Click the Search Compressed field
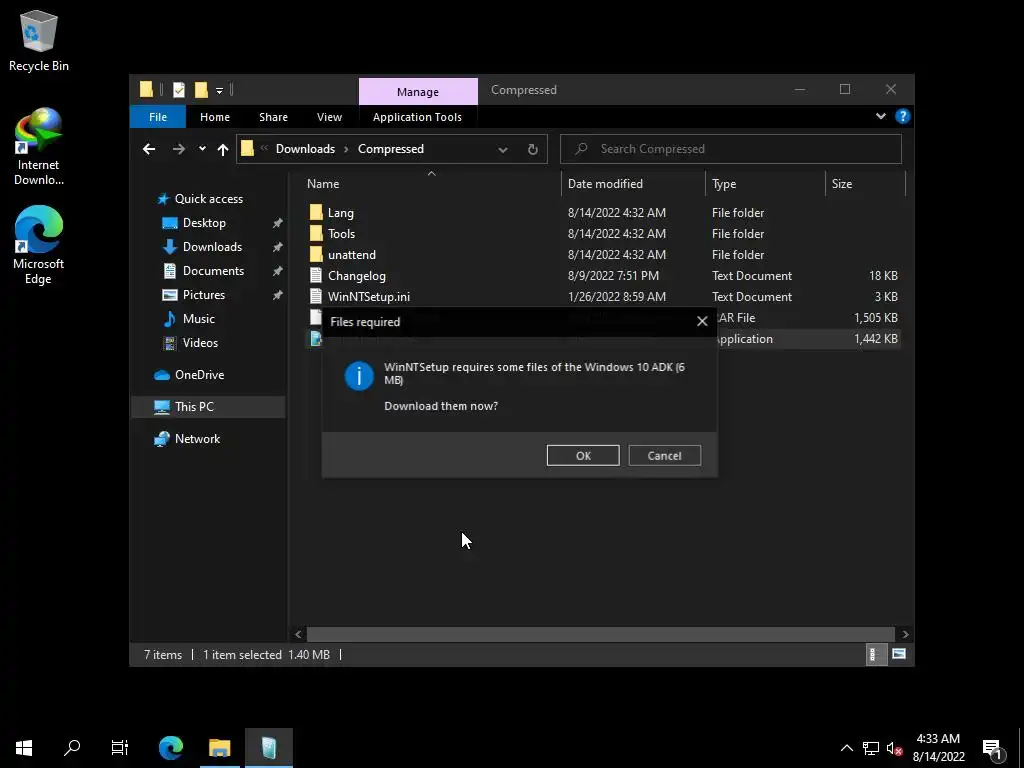This screenshot has height=768, width=1024. tap(731, 149)
